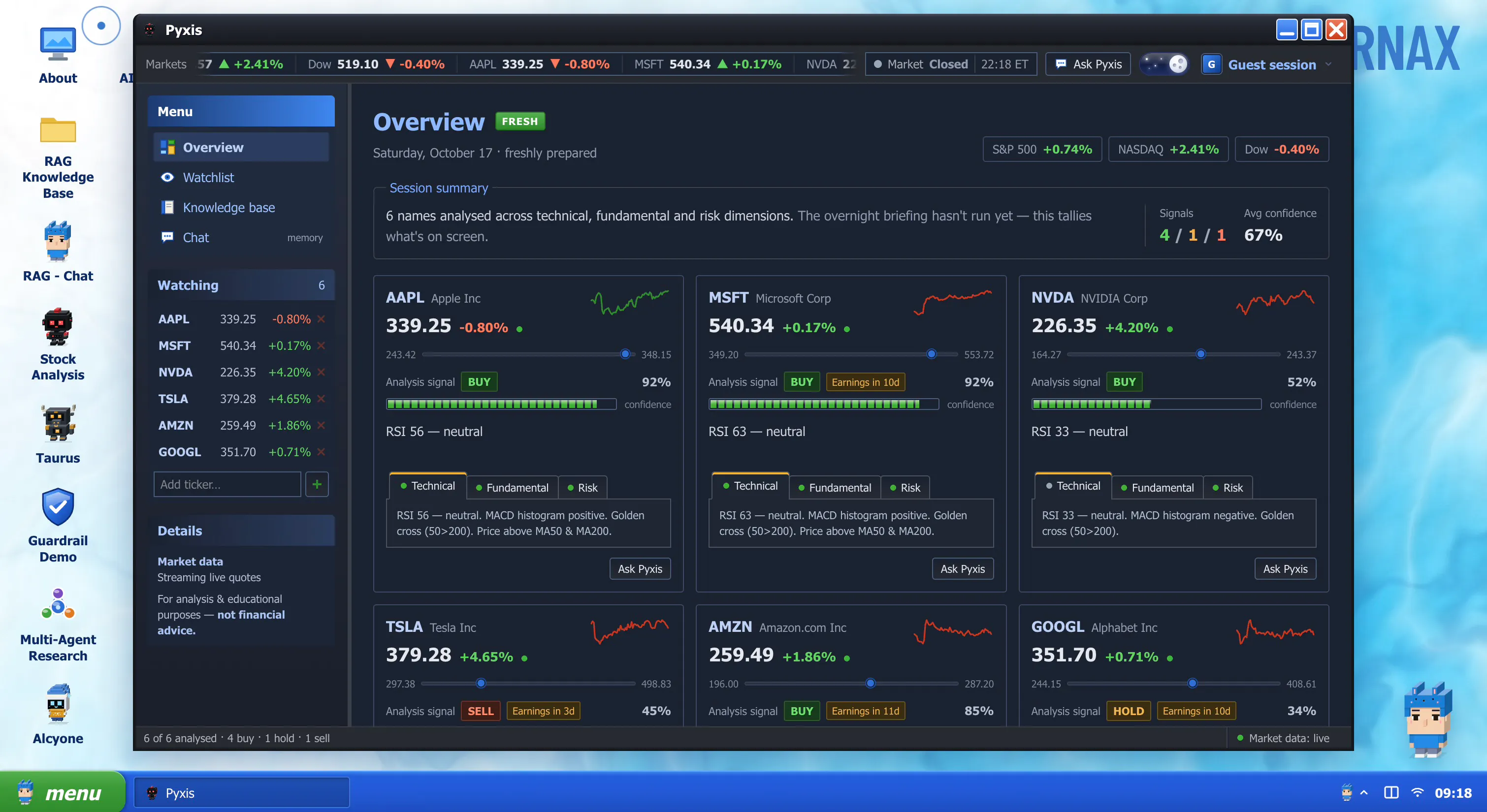
Task: Click the TSLA price range slider handle
Action: pyautogui.click(x=480, y=683)
